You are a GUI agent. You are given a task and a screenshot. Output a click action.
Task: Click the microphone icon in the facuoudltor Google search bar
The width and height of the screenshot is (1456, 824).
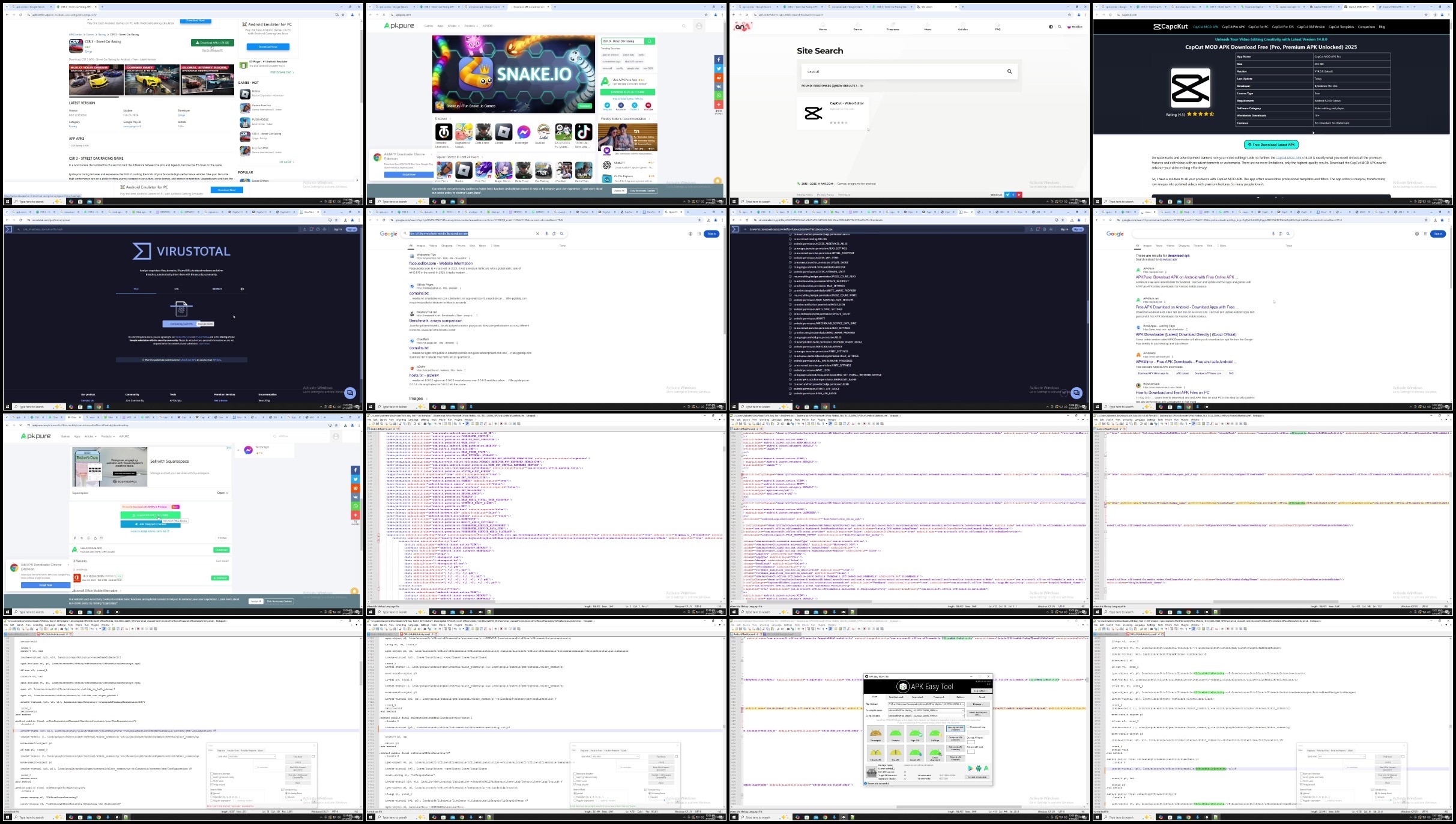click(x=546, y=233)
